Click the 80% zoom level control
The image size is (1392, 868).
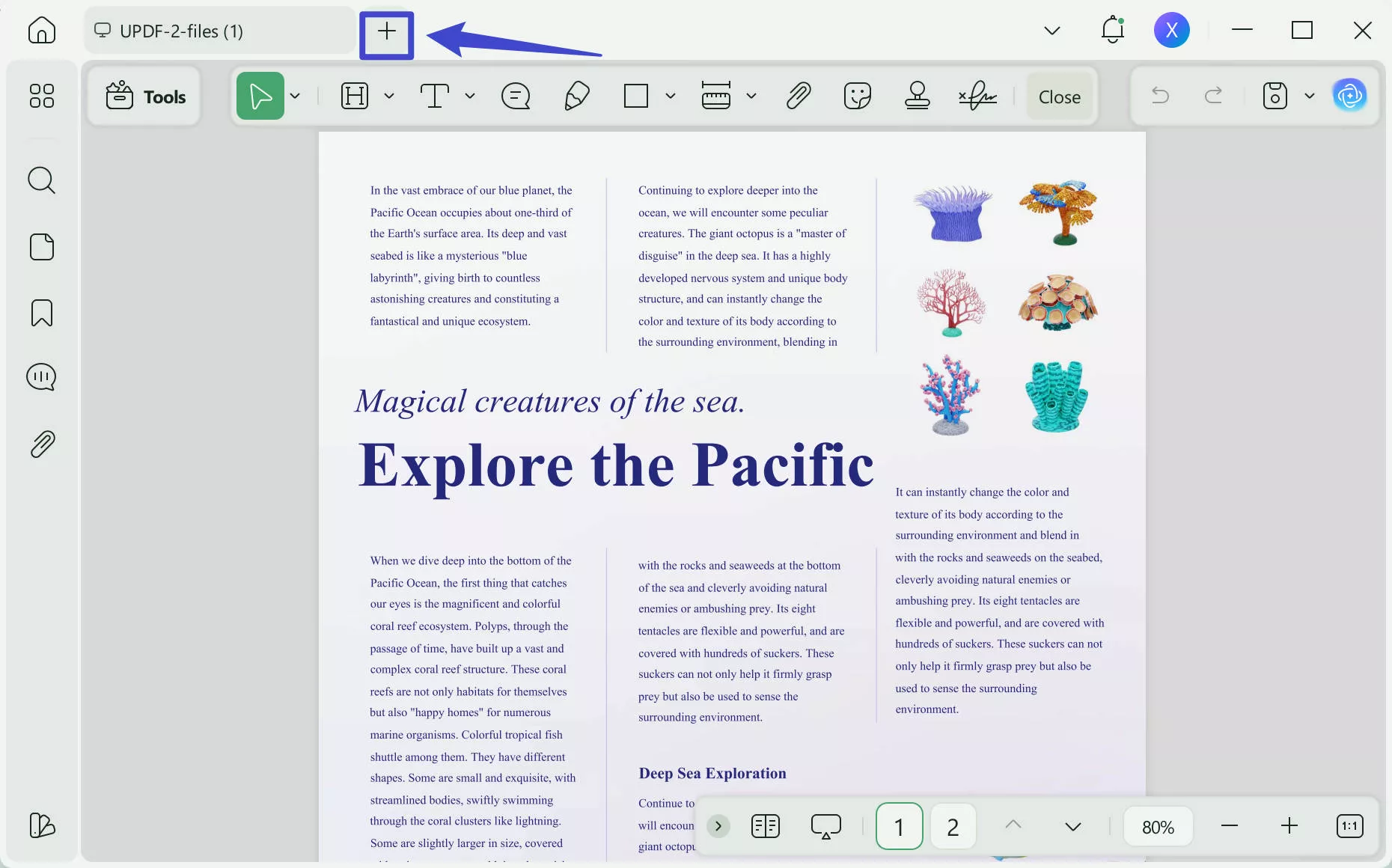1157,826
